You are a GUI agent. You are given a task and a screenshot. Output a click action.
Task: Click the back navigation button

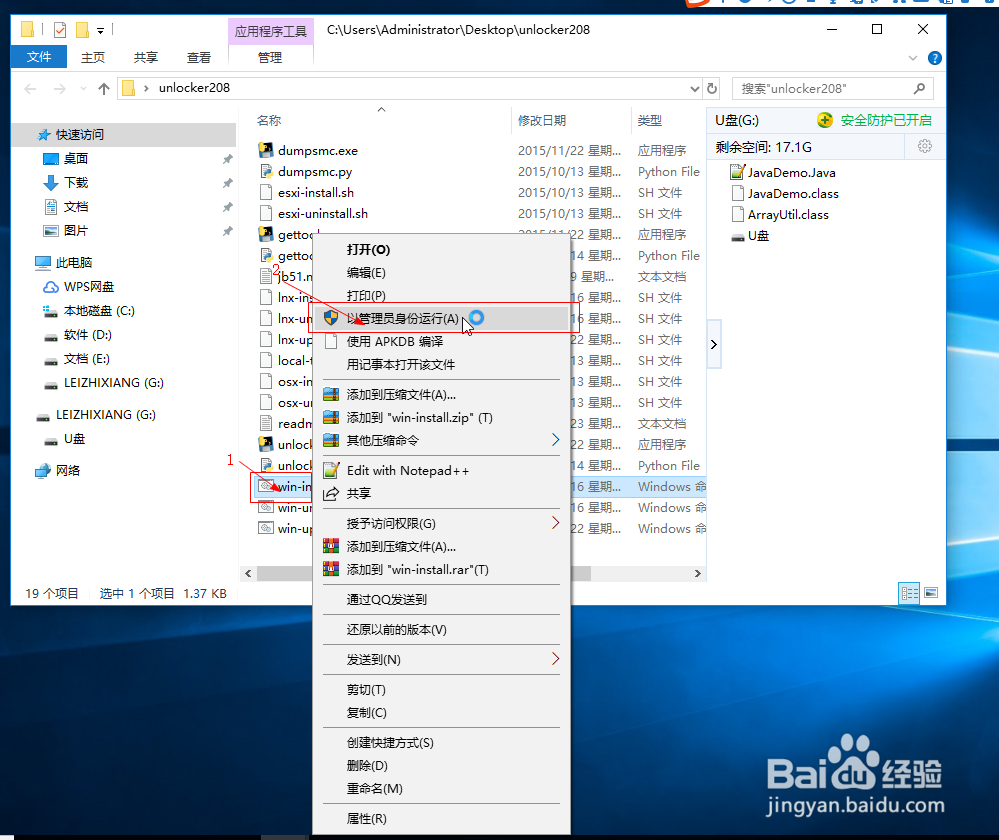(30, 88)
